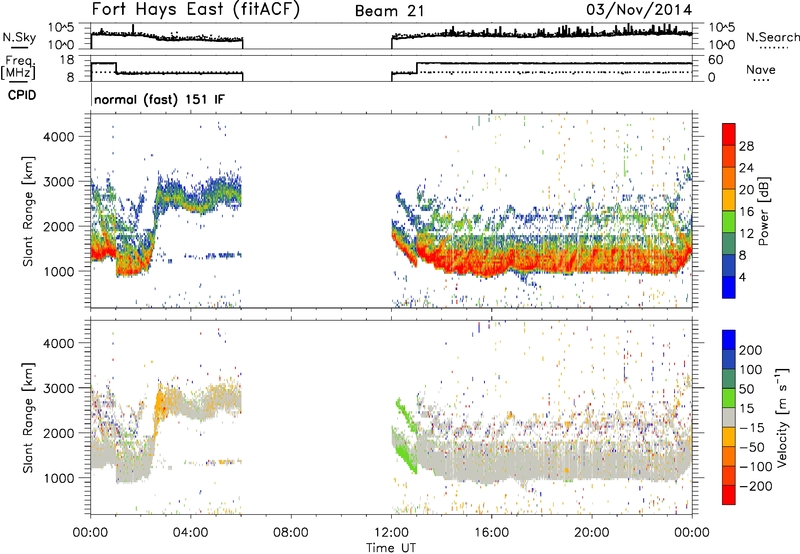Click the '-15' tick on the Velocity color bar
The image size is (800, 554).
tap(752, 428)
